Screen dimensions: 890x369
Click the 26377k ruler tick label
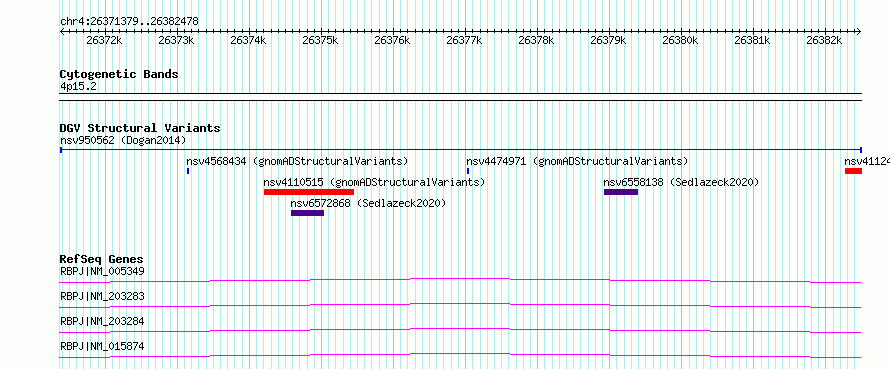click(464, 41)
